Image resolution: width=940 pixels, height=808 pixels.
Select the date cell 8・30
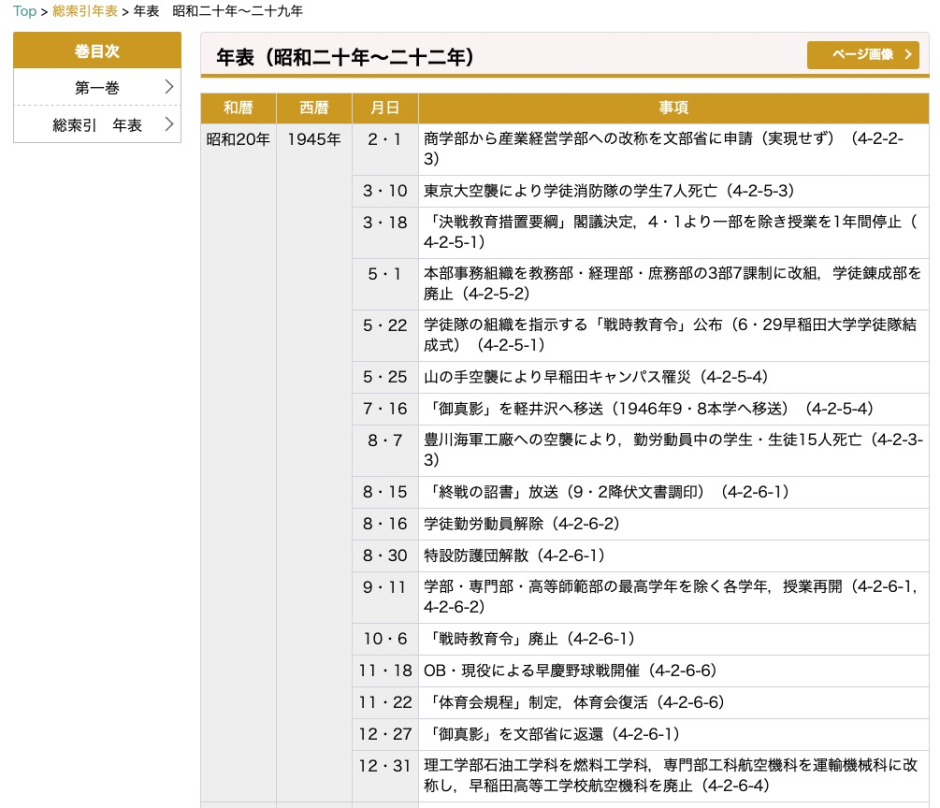point(385,556)
